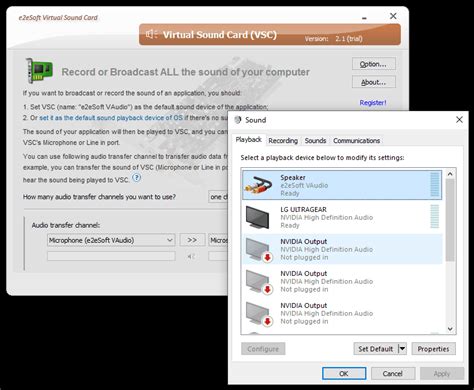Click the Properties button
Screen dimensions: 474x390
(433, 349)
